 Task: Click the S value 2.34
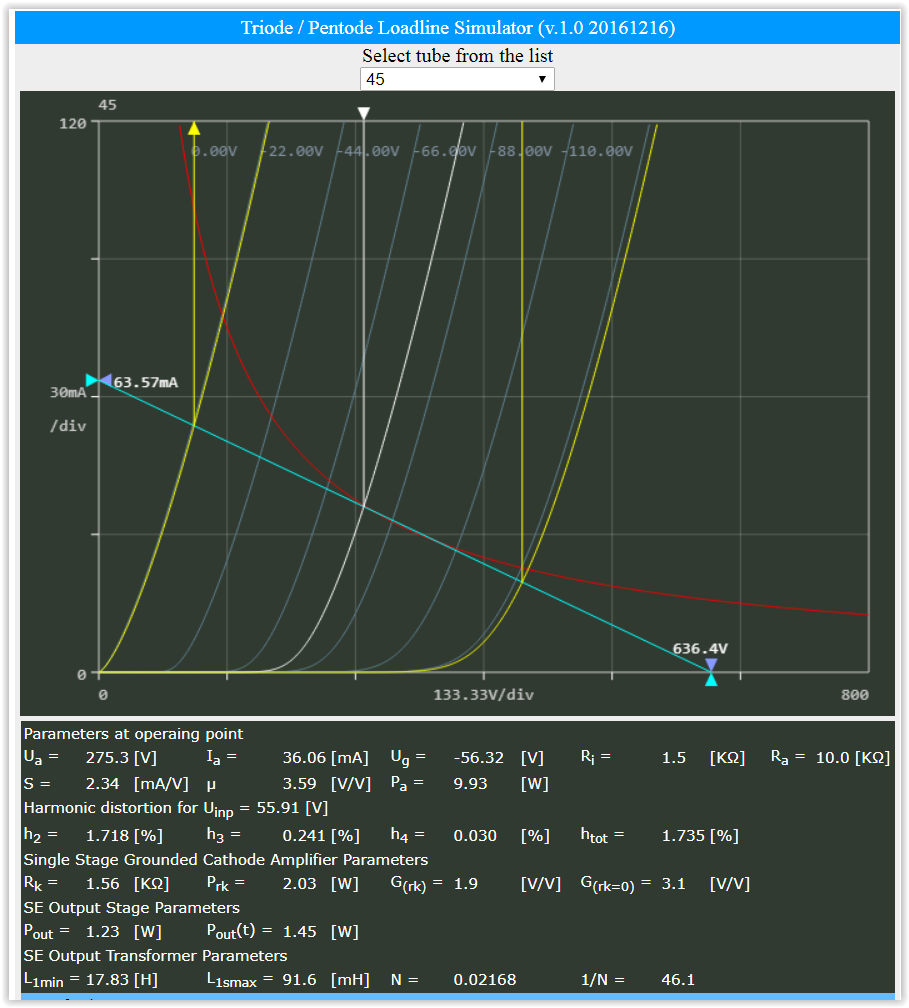103,784
